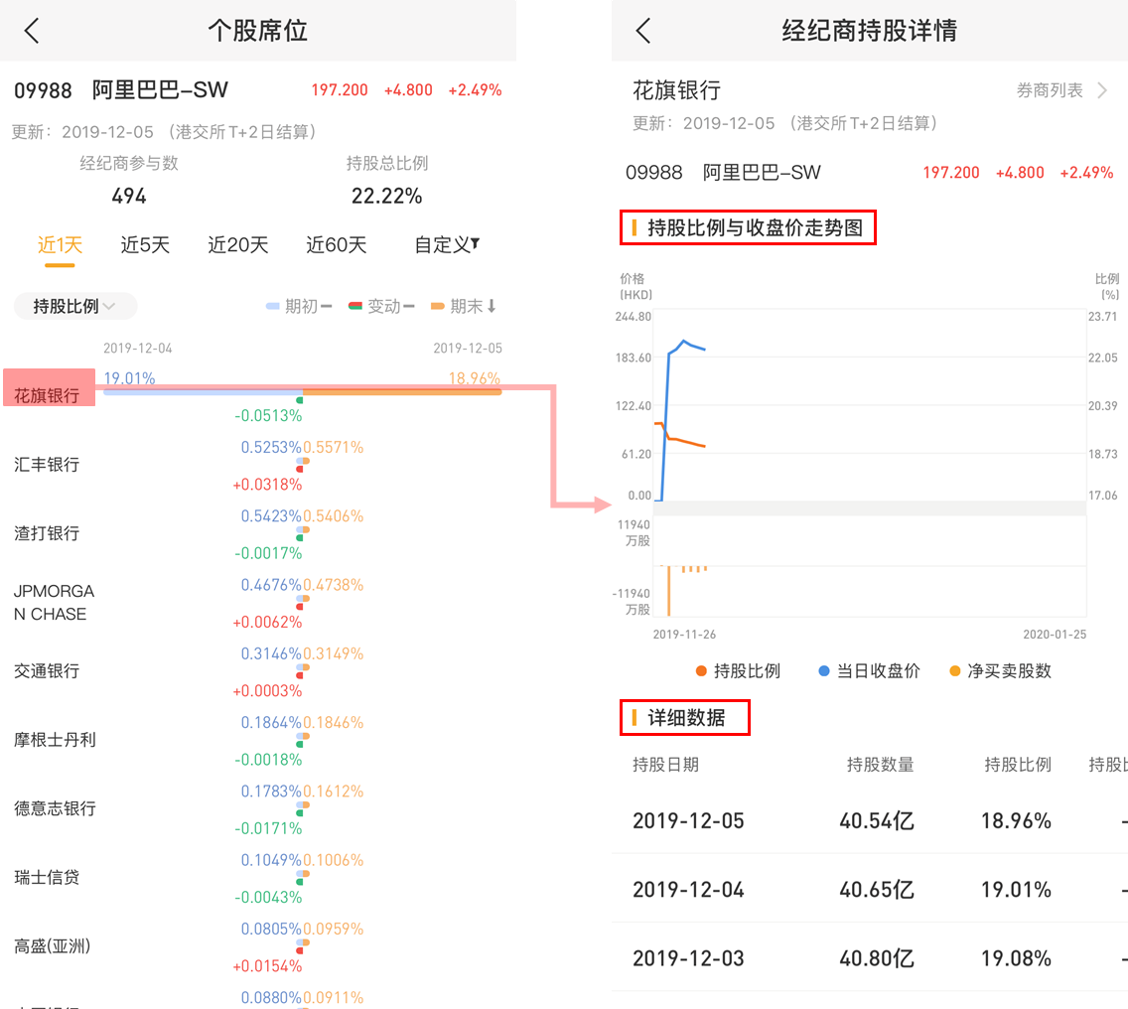Tap the orange net-sell volume bar
The width and height of the screenshot is (1128, 1009).
[669, 591]
